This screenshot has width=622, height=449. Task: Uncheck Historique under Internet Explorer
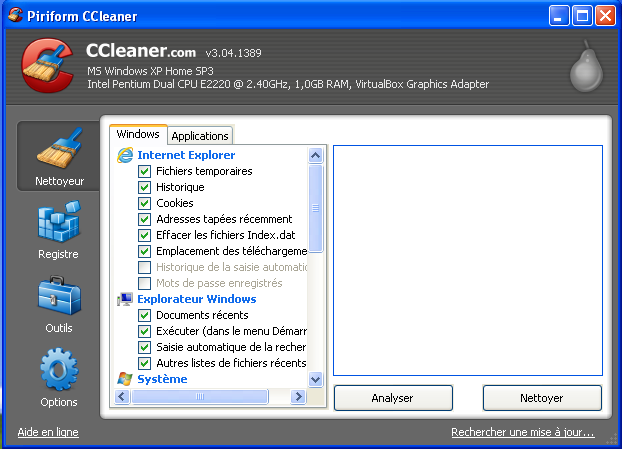144,187
